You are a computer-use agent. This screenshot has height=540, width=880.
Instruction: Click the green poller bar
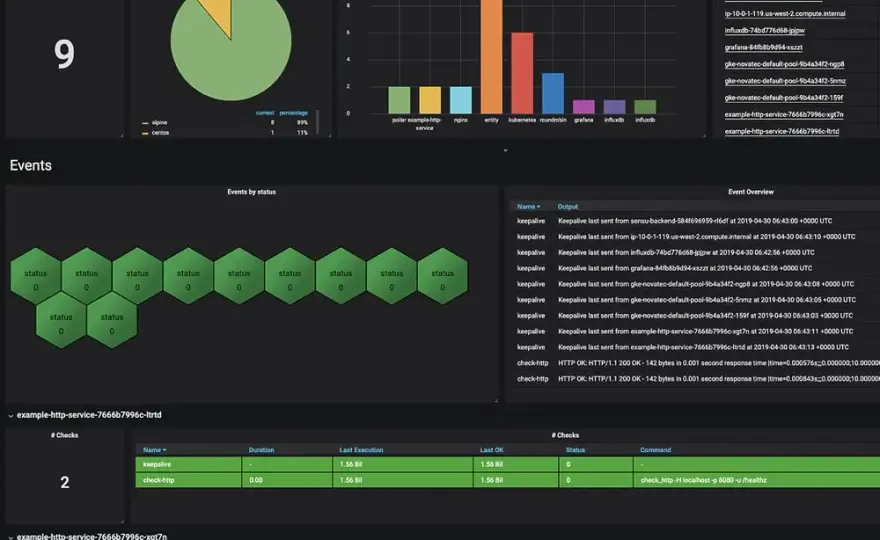tap(399, 100)
